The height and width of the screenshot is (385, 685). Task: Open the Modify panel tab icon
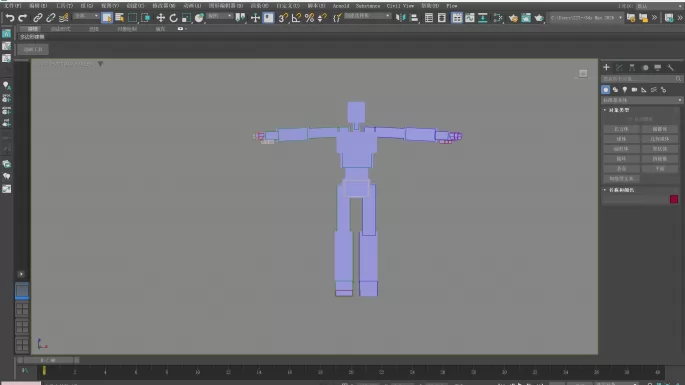[619, 67]
